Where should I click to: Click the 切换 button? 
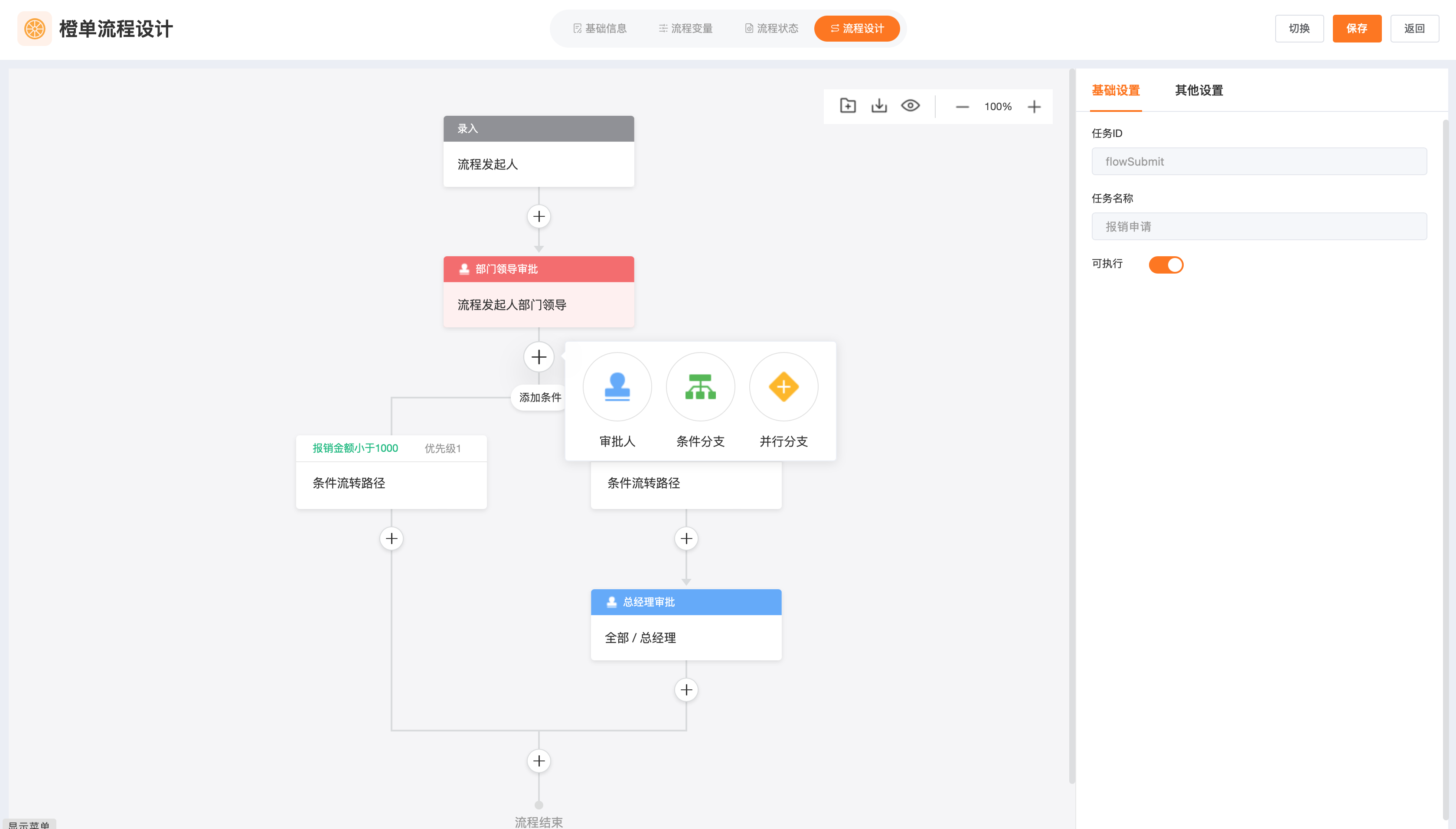click(1299, 29)
